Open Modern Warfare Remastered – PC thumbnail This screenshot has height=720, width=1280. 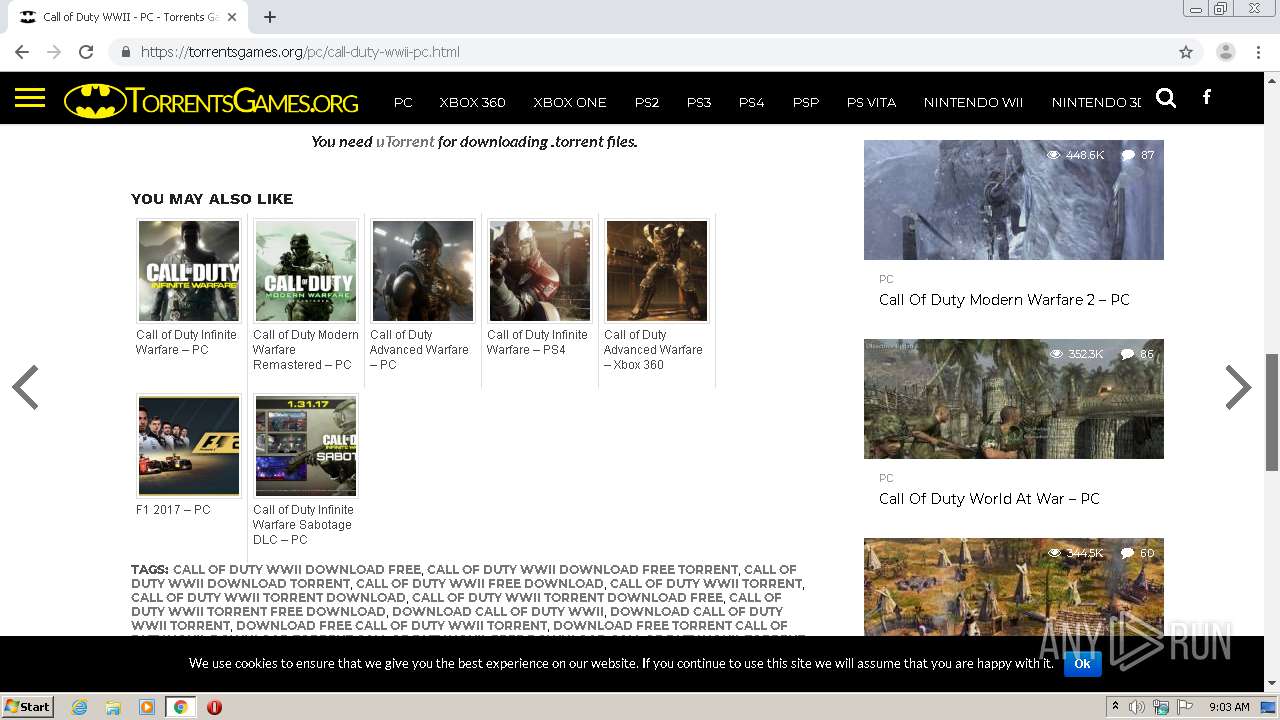(306, 271)
